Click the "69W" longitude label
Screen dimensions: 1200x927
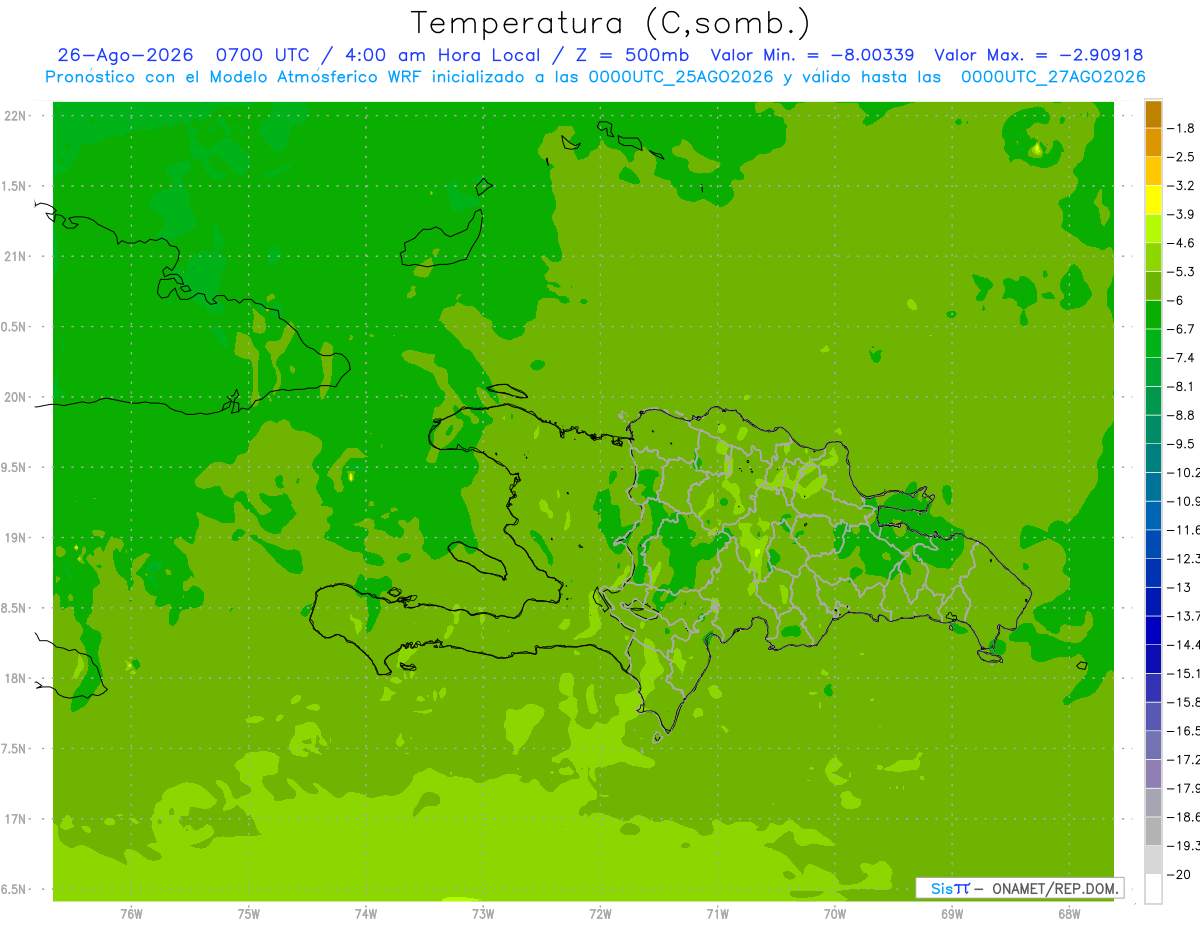952,914
